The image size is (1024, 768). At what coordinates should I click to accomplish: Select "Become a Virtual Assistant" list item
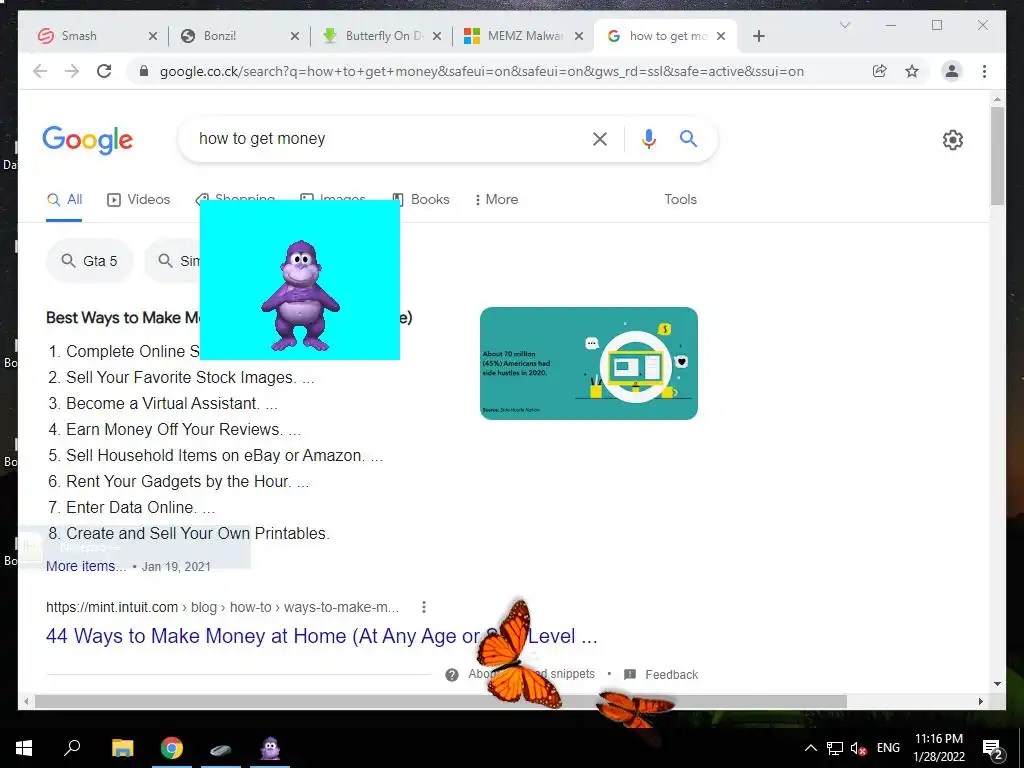click(x=161, y=404)
